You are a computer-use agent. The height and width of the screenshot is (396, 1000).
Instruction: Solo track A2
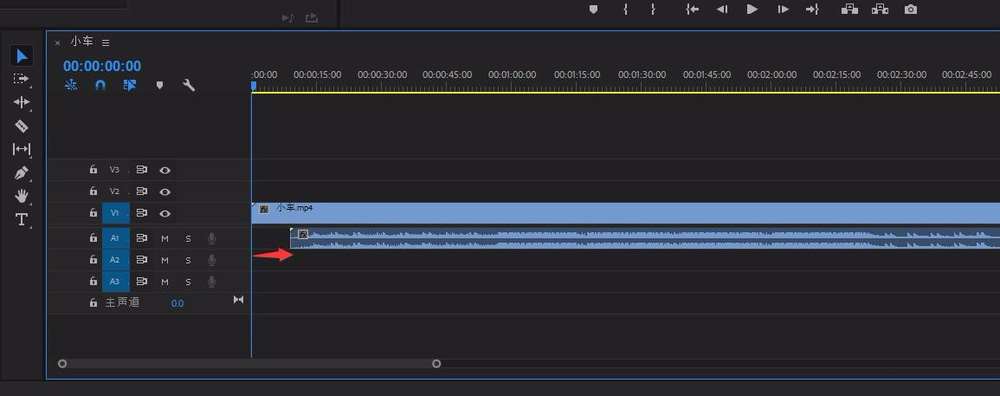188,261
